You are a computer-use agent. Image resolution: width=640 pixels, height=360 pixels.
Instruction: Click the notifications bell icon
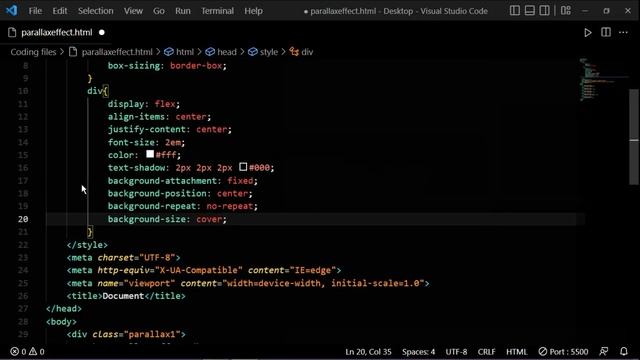pyautogui.click(x=624, y=351)
